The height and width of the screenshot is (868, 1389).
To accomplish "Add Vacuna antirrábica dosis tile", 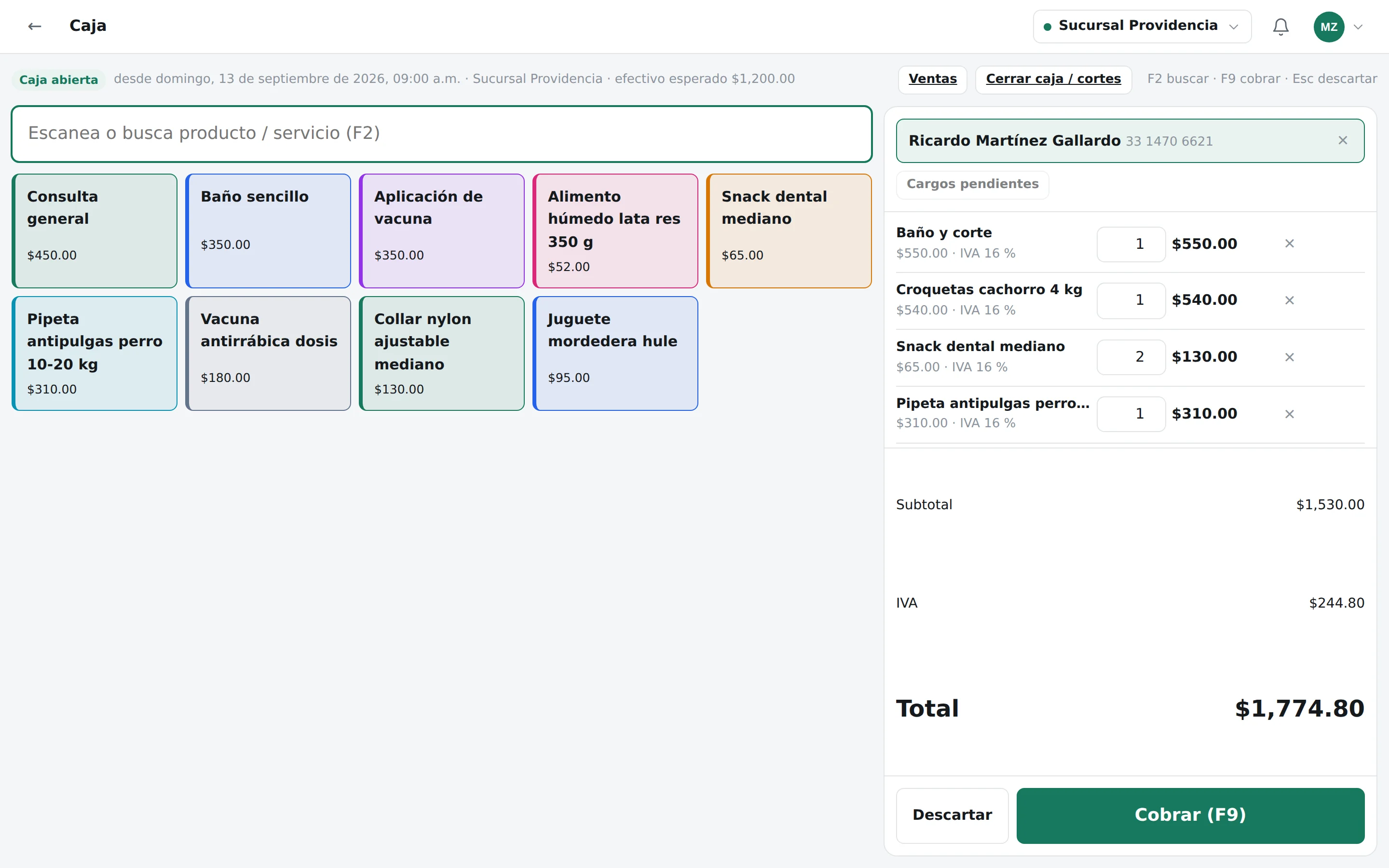I will pos(268,353).
